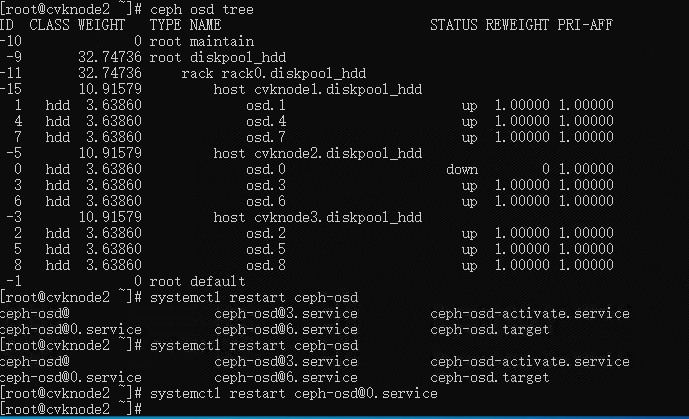Viewport: 689px width, 419px height.
Task: Click the CLASS column header
Action: point(50,26)
